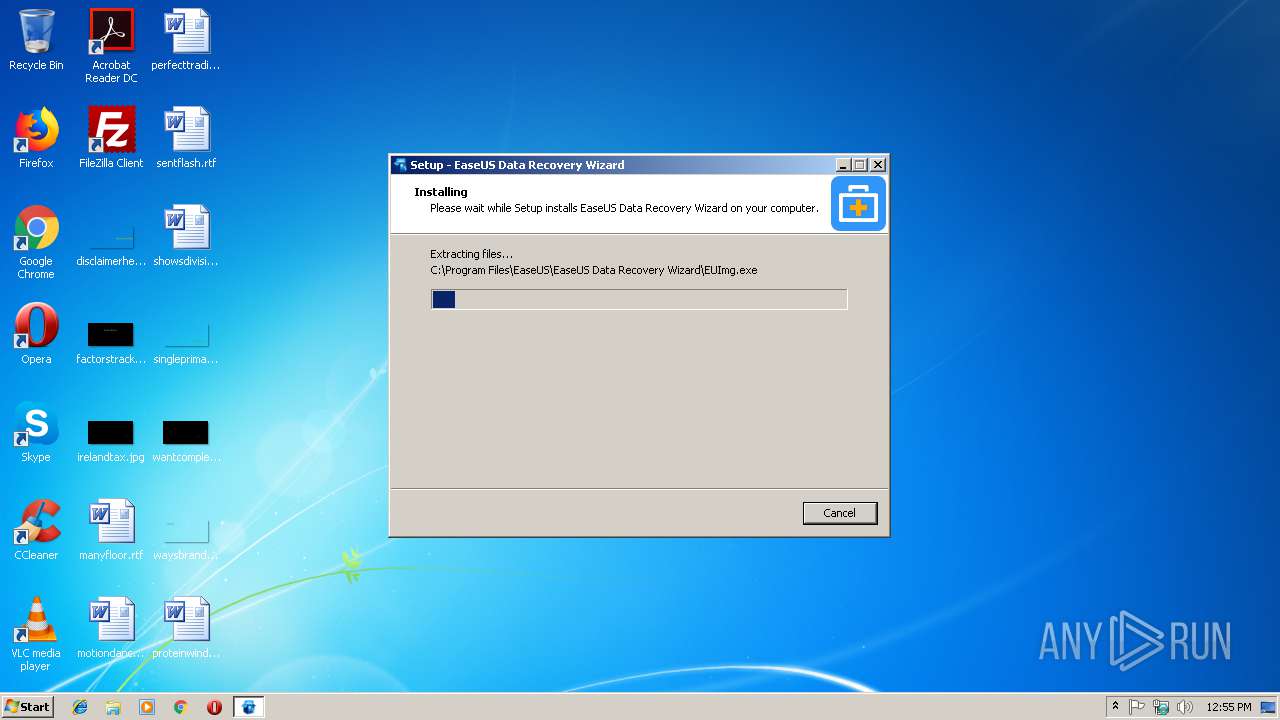Click the setup window title bar icon
This screenshot has width=1280, height=720.
pos(400,165)
